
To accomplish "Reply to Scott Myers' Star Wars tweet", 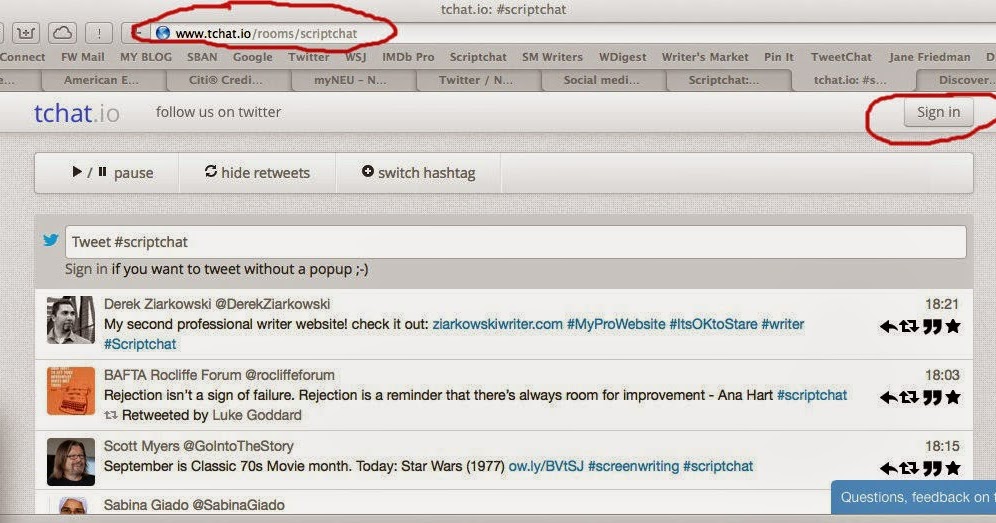I will click(x=888, y=469).
